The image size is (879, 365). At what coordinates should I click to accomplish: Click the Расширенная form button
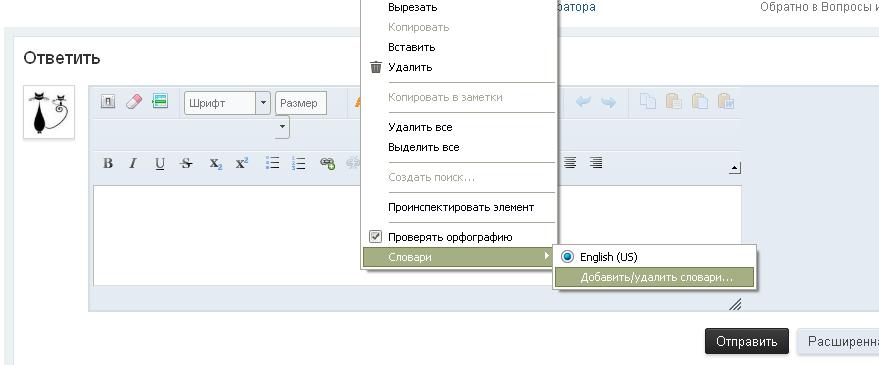point(838,341)
